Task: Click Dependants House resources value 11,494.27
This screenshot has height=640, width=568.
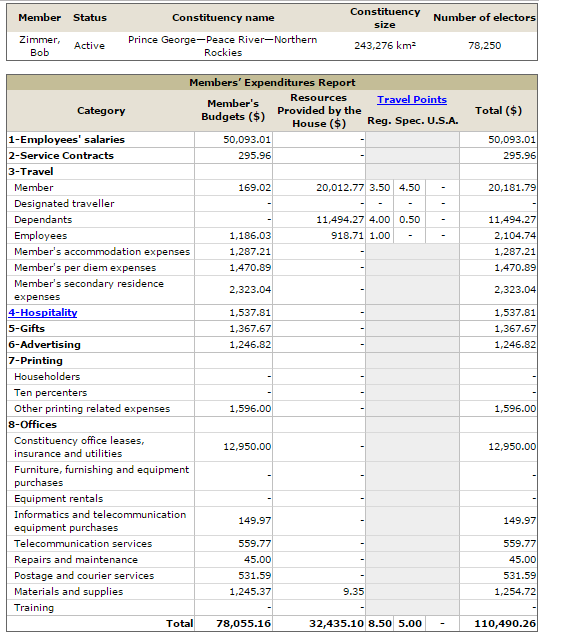Action: (x=340, y=220)
